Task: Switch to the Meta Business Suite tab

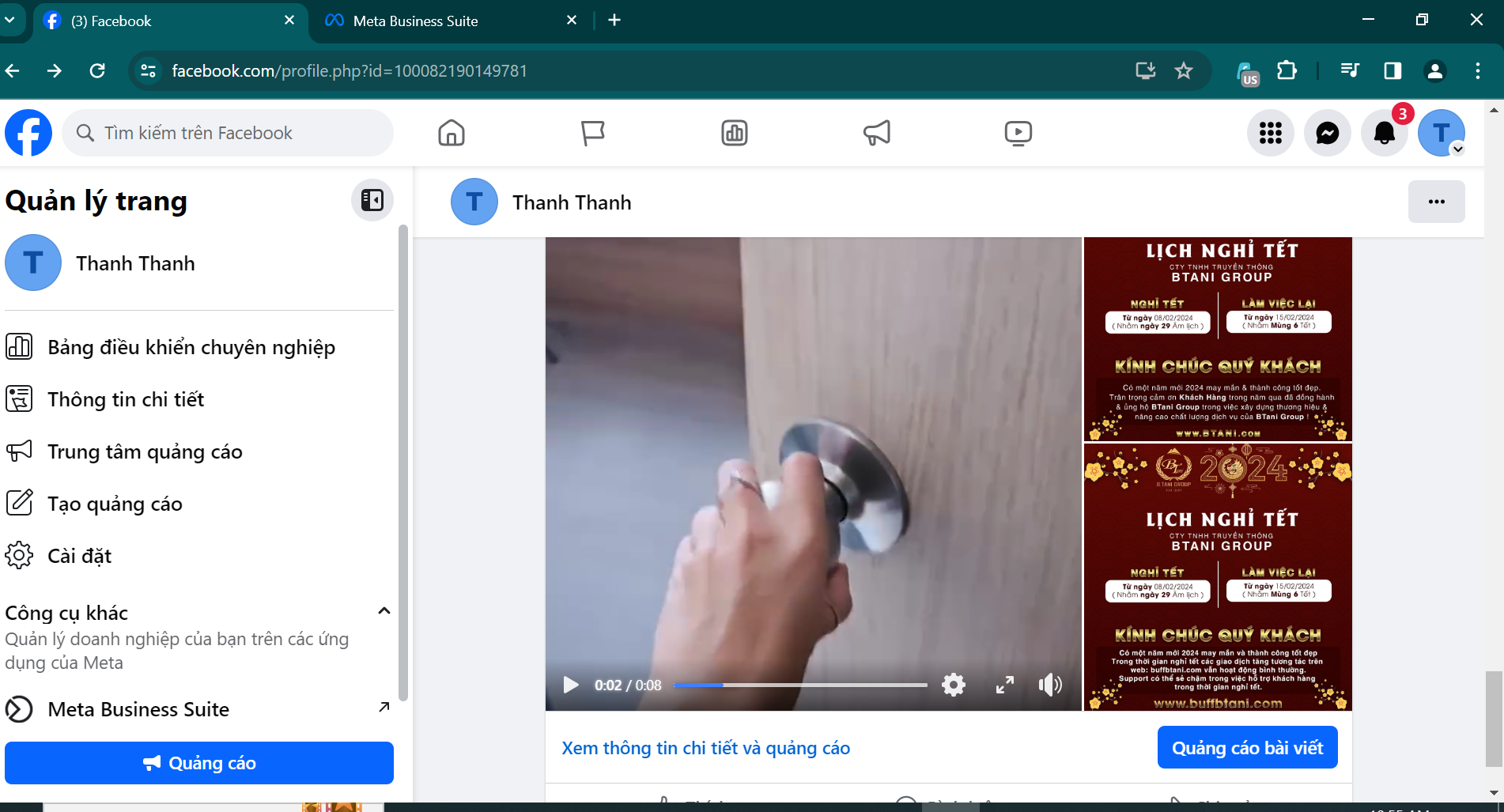Action: (x=415, y=21)
